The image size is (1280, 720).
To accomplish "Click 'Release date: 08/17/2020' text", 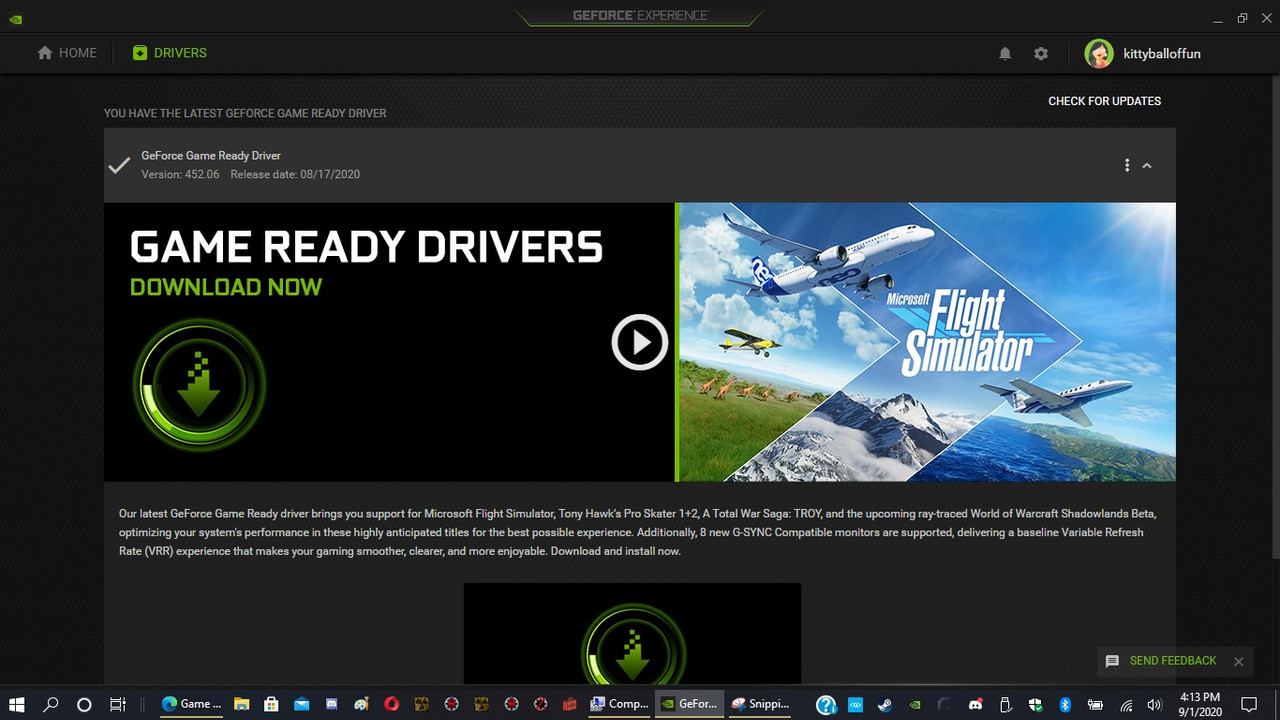I will coord(295,174).
